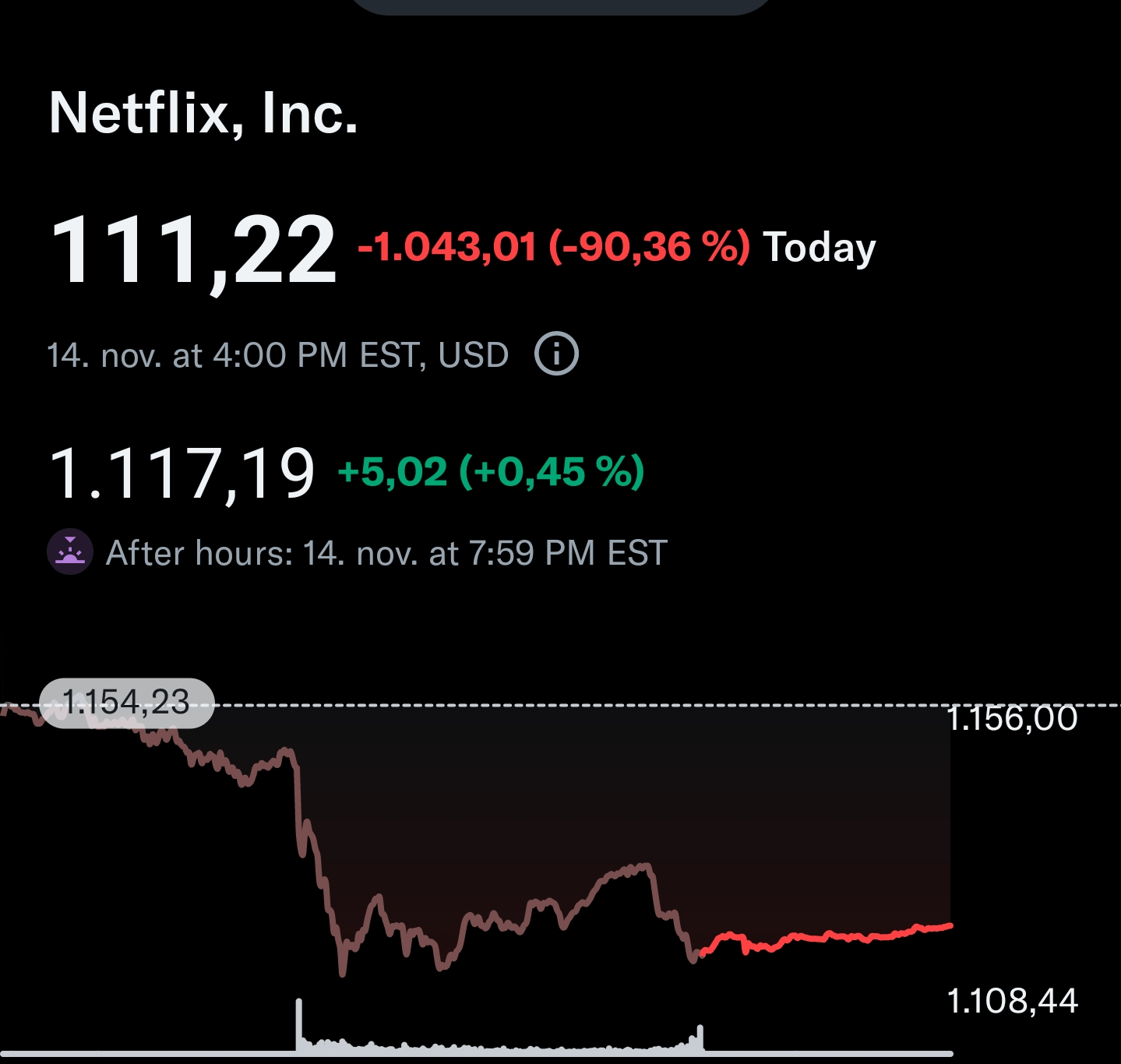
Task: Tap the 14. nov. 4:00 PM timestamp
Action: [277, 355]
